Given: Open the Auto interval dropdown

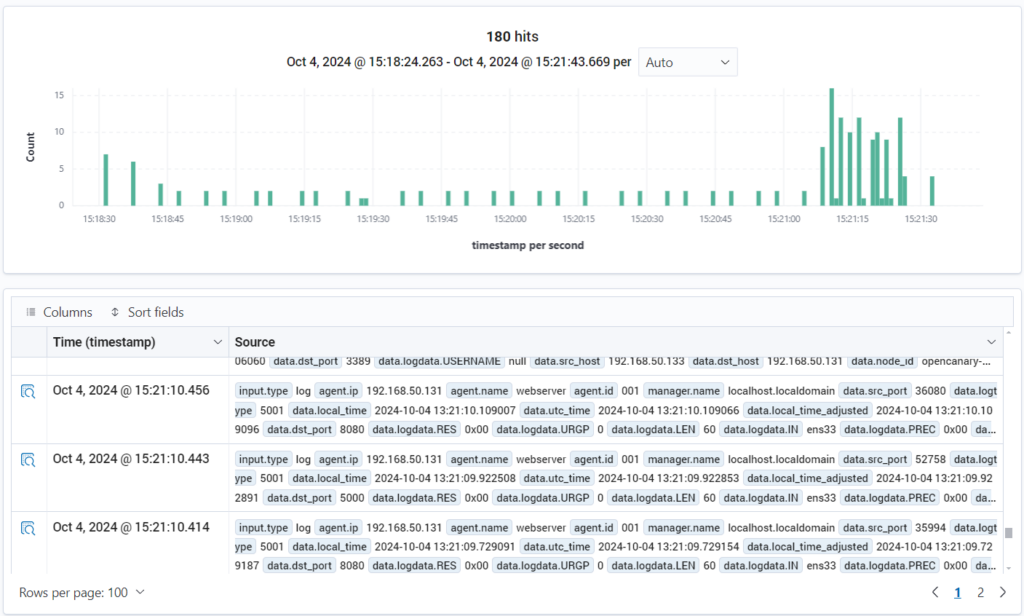Looking at the screenshot, I should click(687, 62).
